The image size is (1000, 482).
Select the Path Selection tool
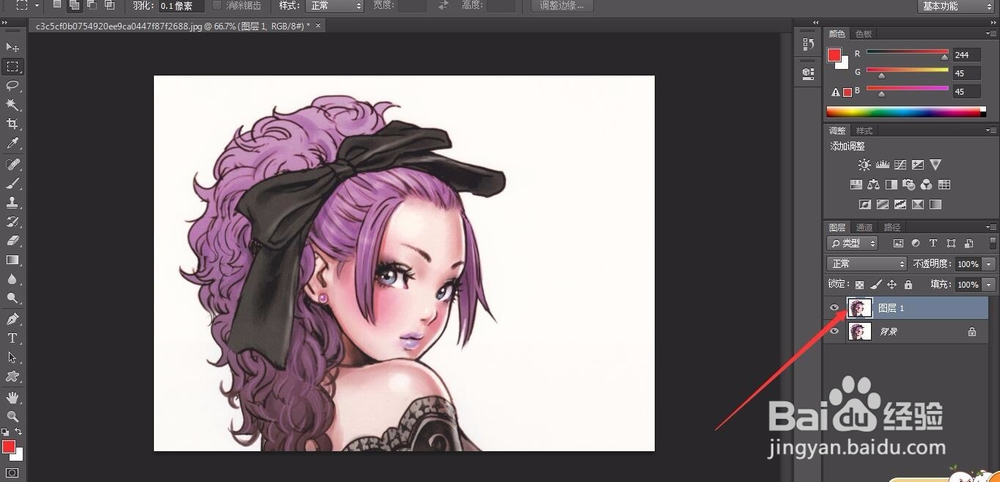(x=12, y=357)
